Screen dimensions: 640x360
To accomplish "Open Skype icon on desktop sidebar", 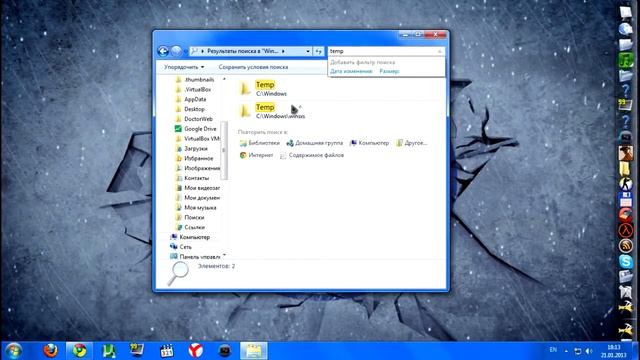I will (x=626, y=261).
